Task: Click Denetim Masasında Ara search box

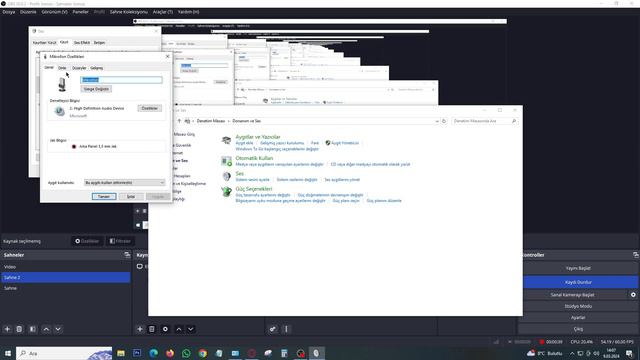Action: click(484, 121)
